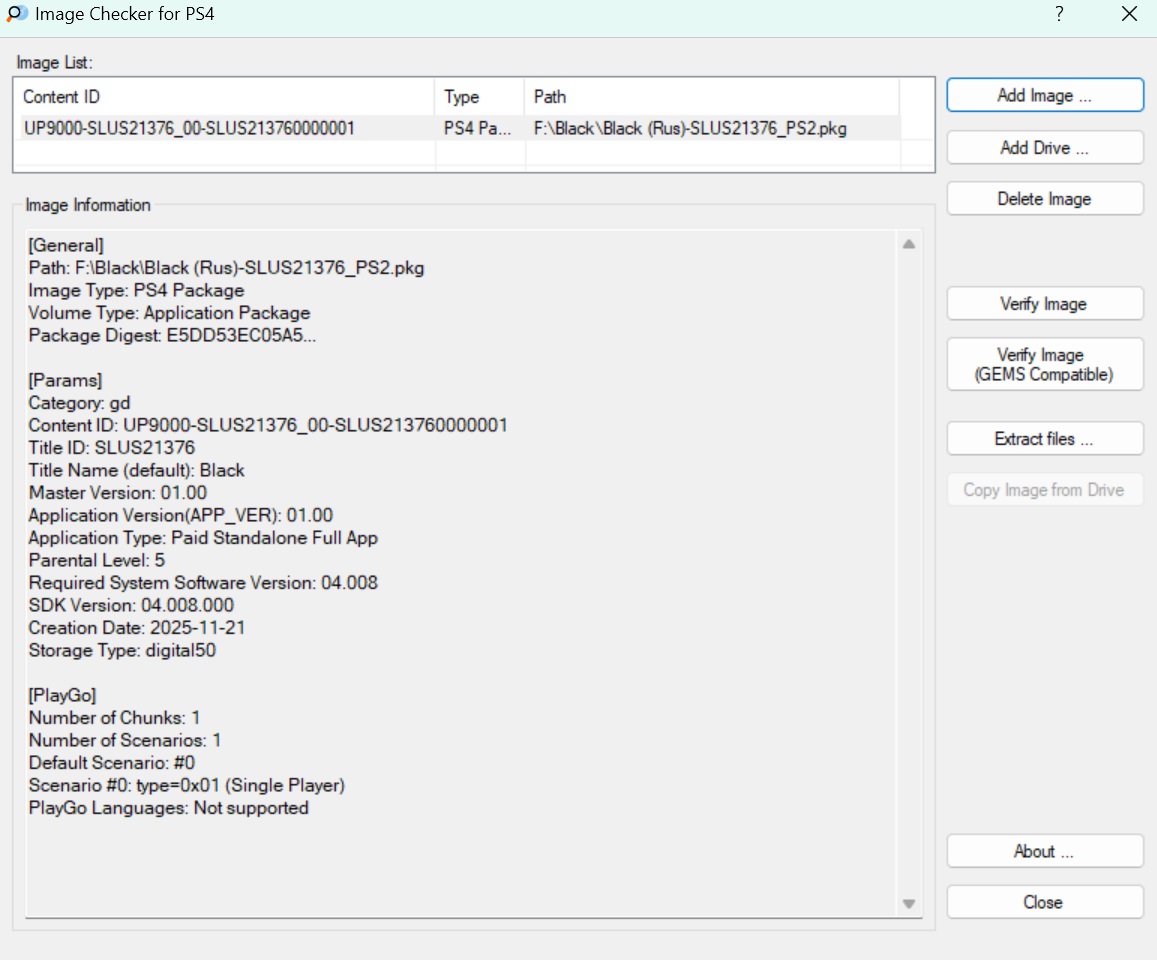The height and width of the screenshot is (960, 1157).
Task: Click the help question mark in title bar
Action: click(x=1059, y=14)
